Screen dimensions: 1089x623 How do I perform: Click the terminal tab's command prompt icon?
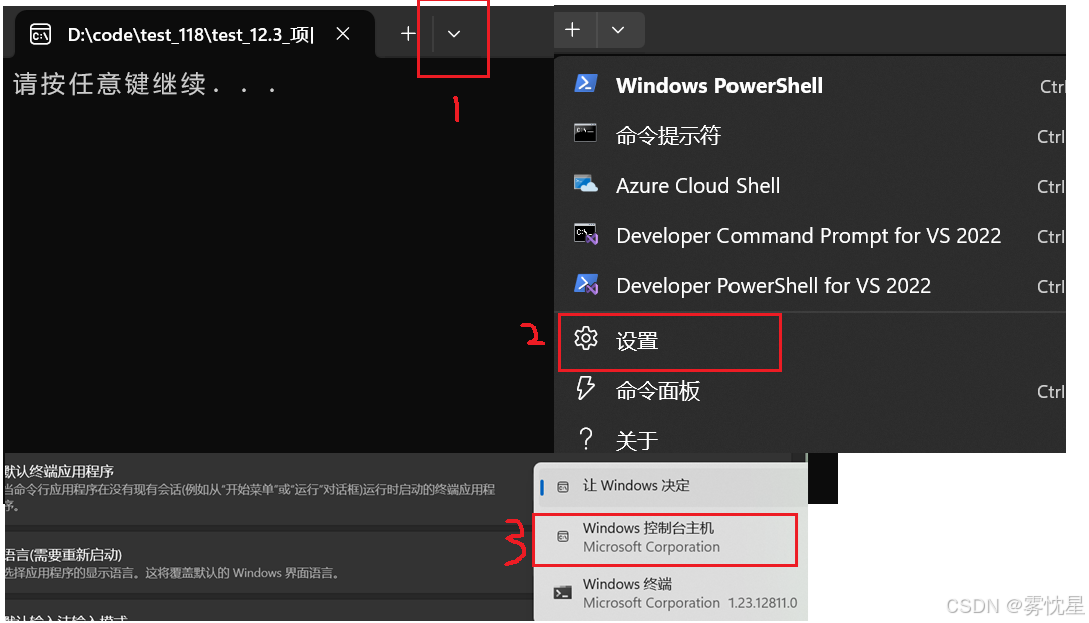coord(40,34)
